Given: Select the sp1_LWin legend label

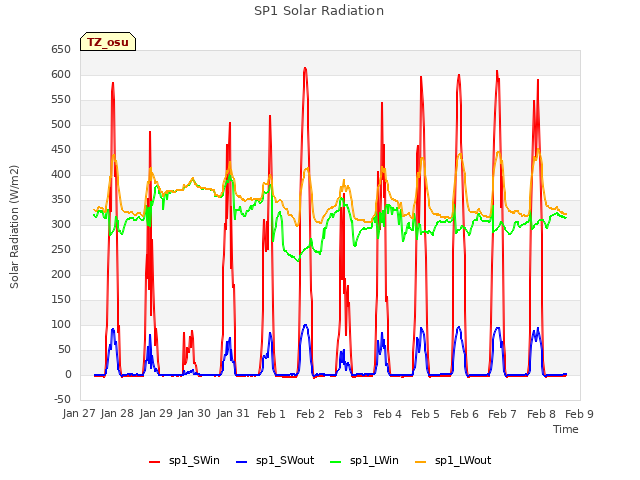Looking at the screenshot, I should [374, 460].
